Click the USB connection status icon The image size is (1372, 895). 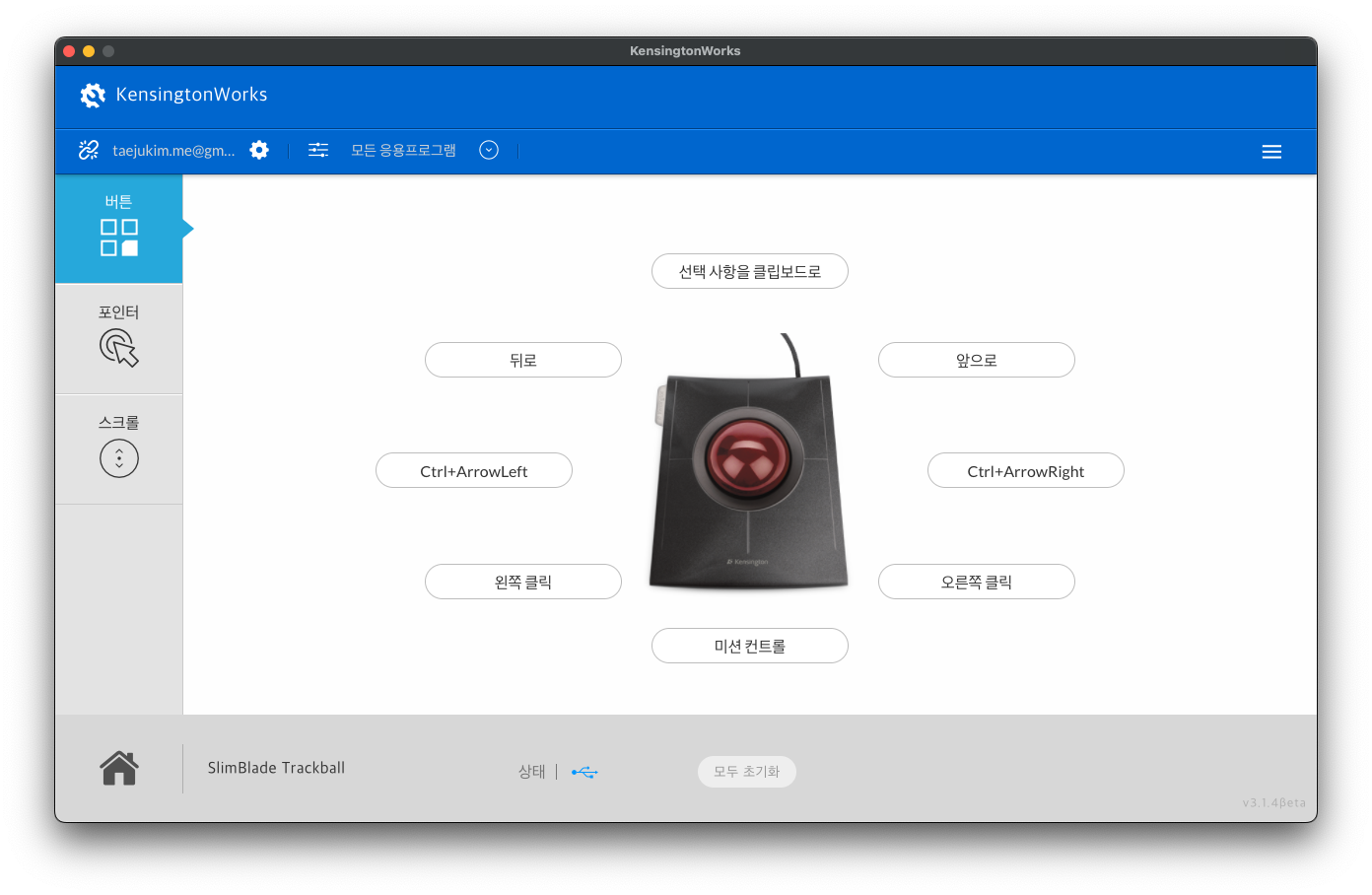tap(584, 772)
